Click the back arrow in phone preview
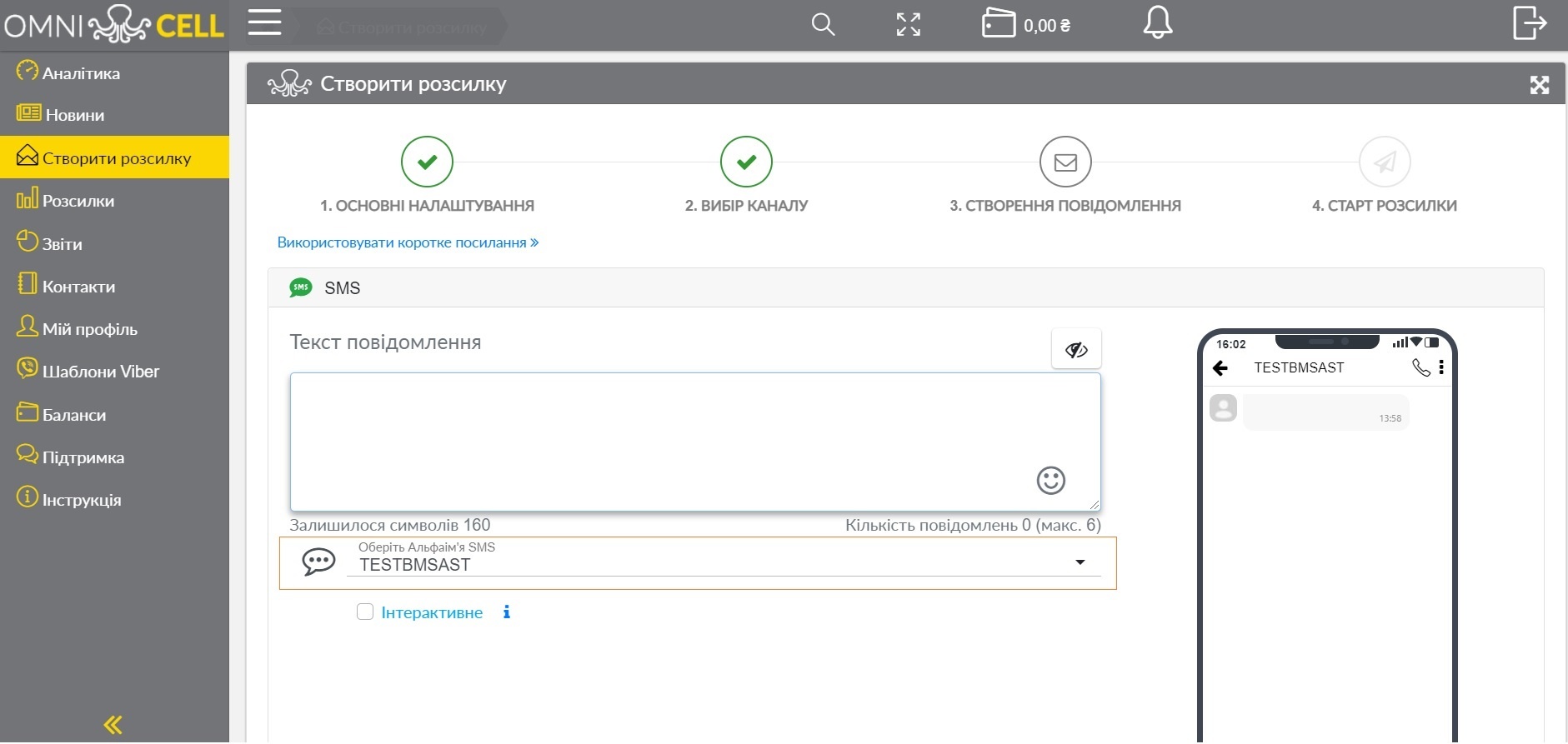Viewport: 1568px width, 744px height. [x=1220, y=367]
